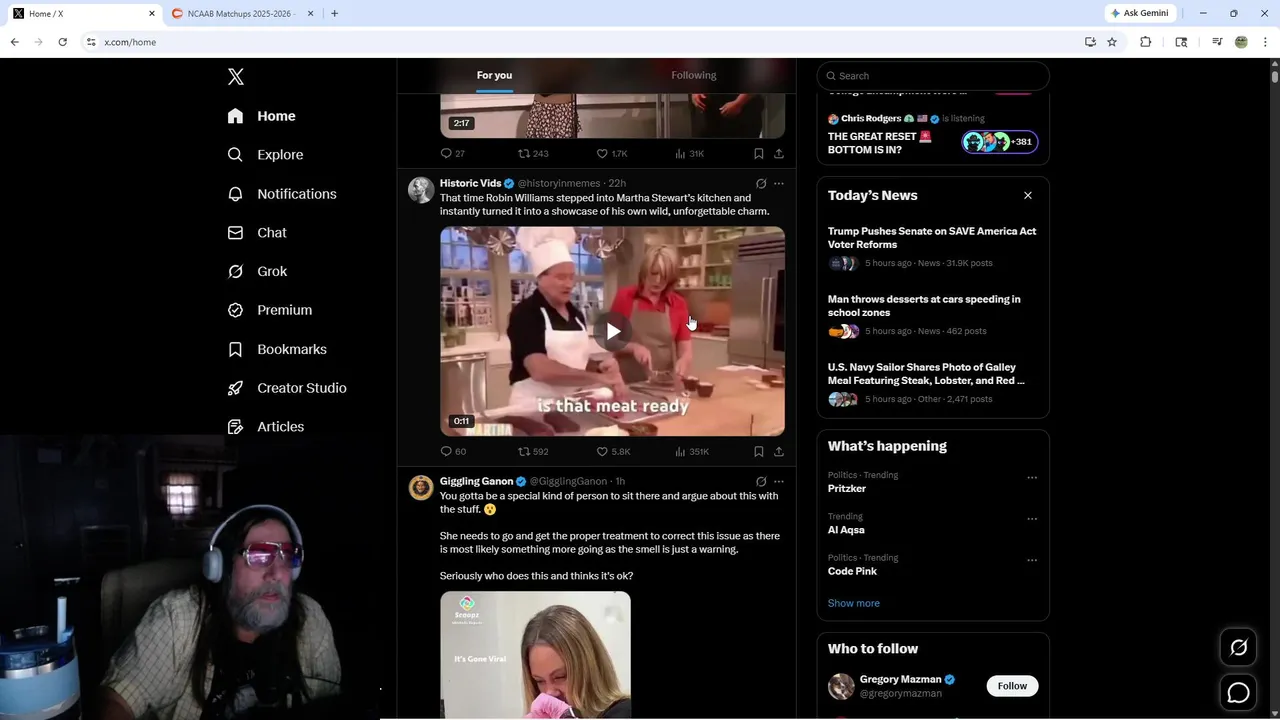Open Articles in the sidebar
The image size is (1280, 720).
coord(266,427)
